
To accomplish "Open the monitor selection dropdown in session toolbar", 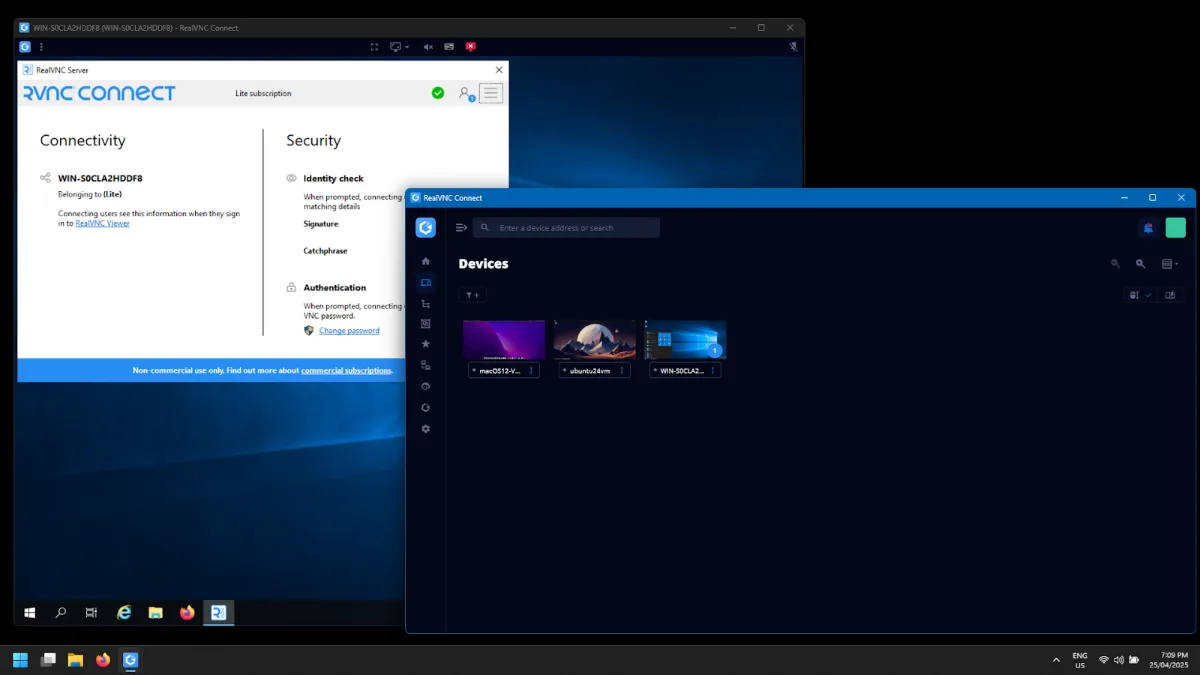I will click(x=399, y=47).
